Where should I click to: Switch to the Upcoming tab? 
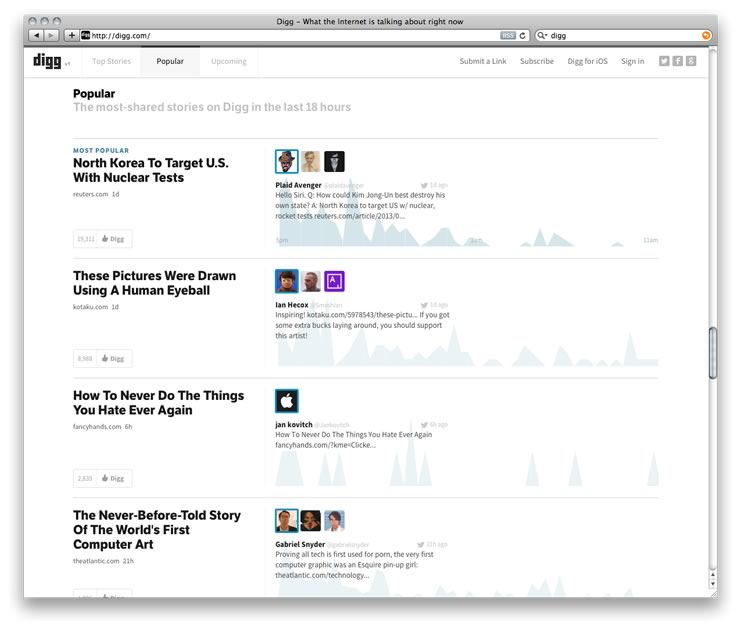(228, 61)
